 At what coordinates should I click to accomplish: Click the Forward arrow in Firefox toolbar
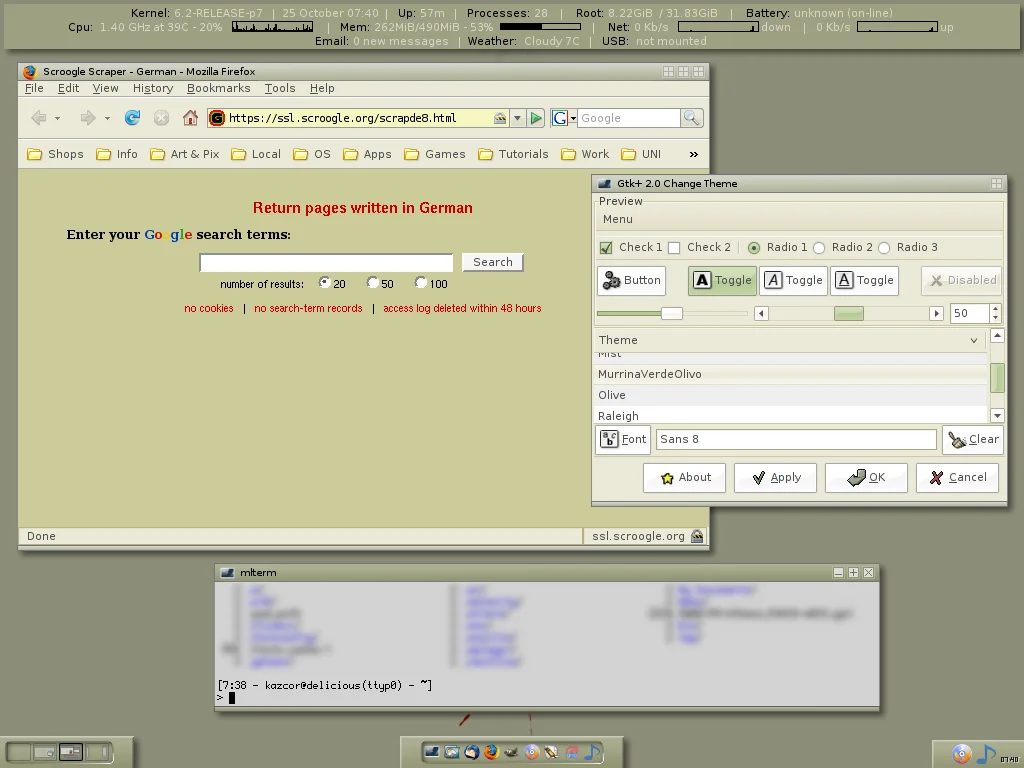click(87, 118)
